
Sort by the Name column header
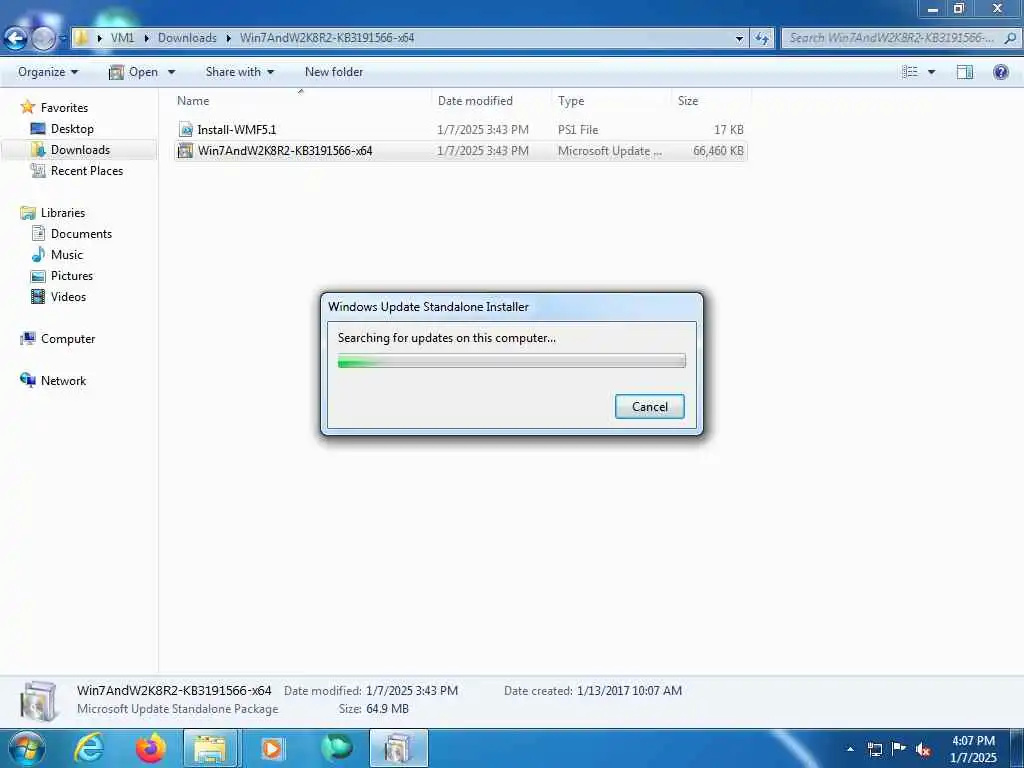pyautogui.click(x=302, y=101)
